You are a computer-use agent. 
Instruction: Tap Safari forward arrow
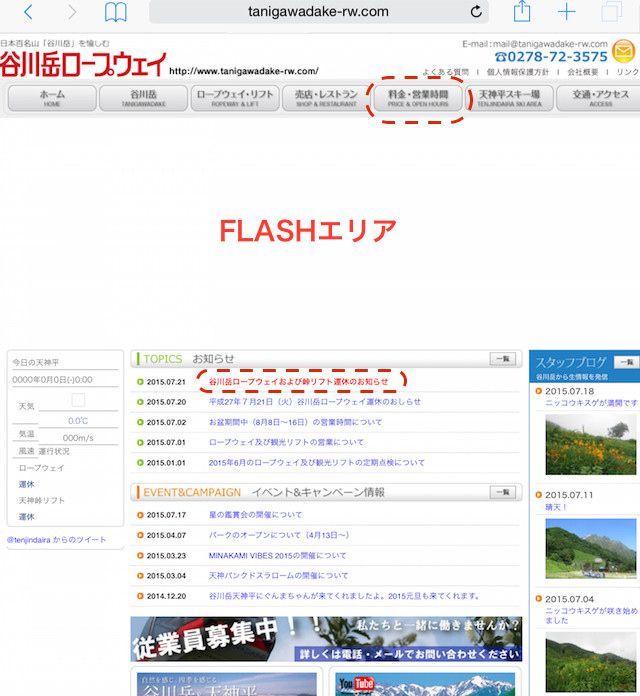point(72,12)
